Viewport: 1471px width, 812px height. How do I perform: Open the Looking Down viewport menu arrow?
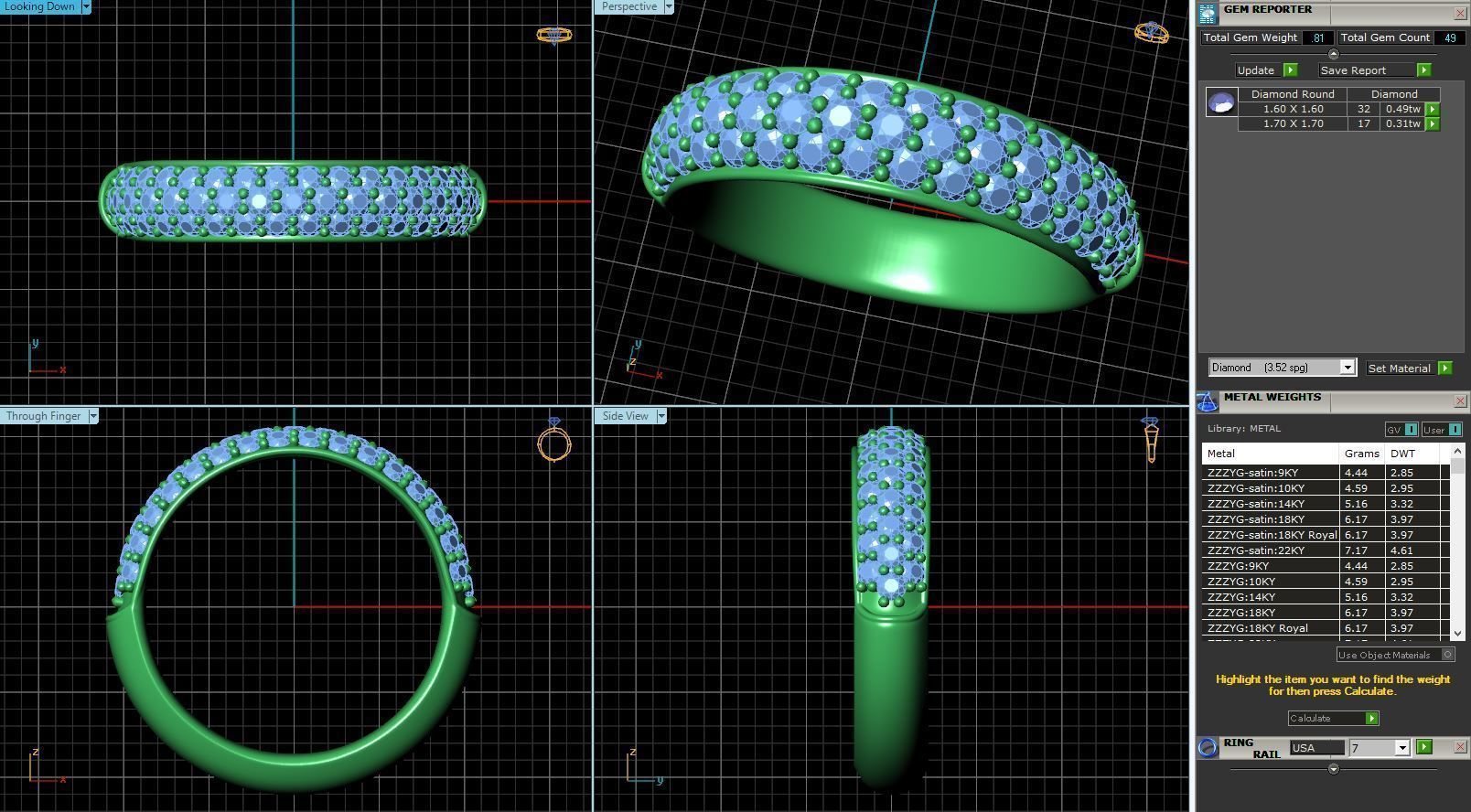(86, 6)
